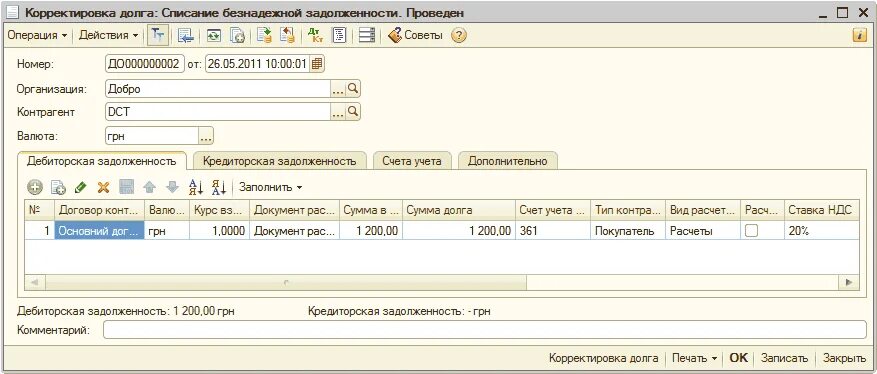Click the Дт/Кт postings result icon
Image resolution: width=877 pixels, height=374 pixels.
pos(315,35)
